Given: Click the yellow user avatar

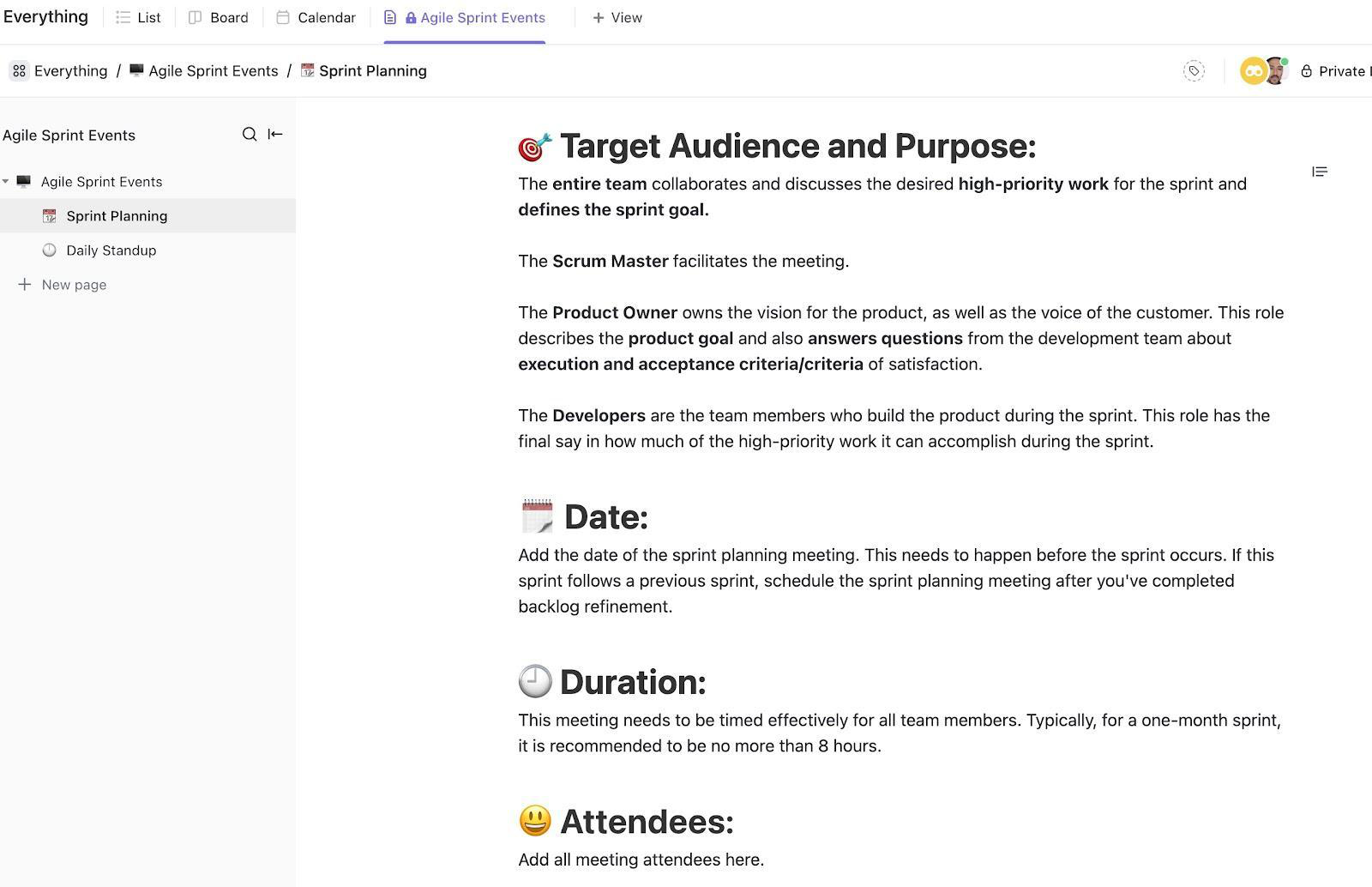Looking at the screenshot, I should [1253, 71].
